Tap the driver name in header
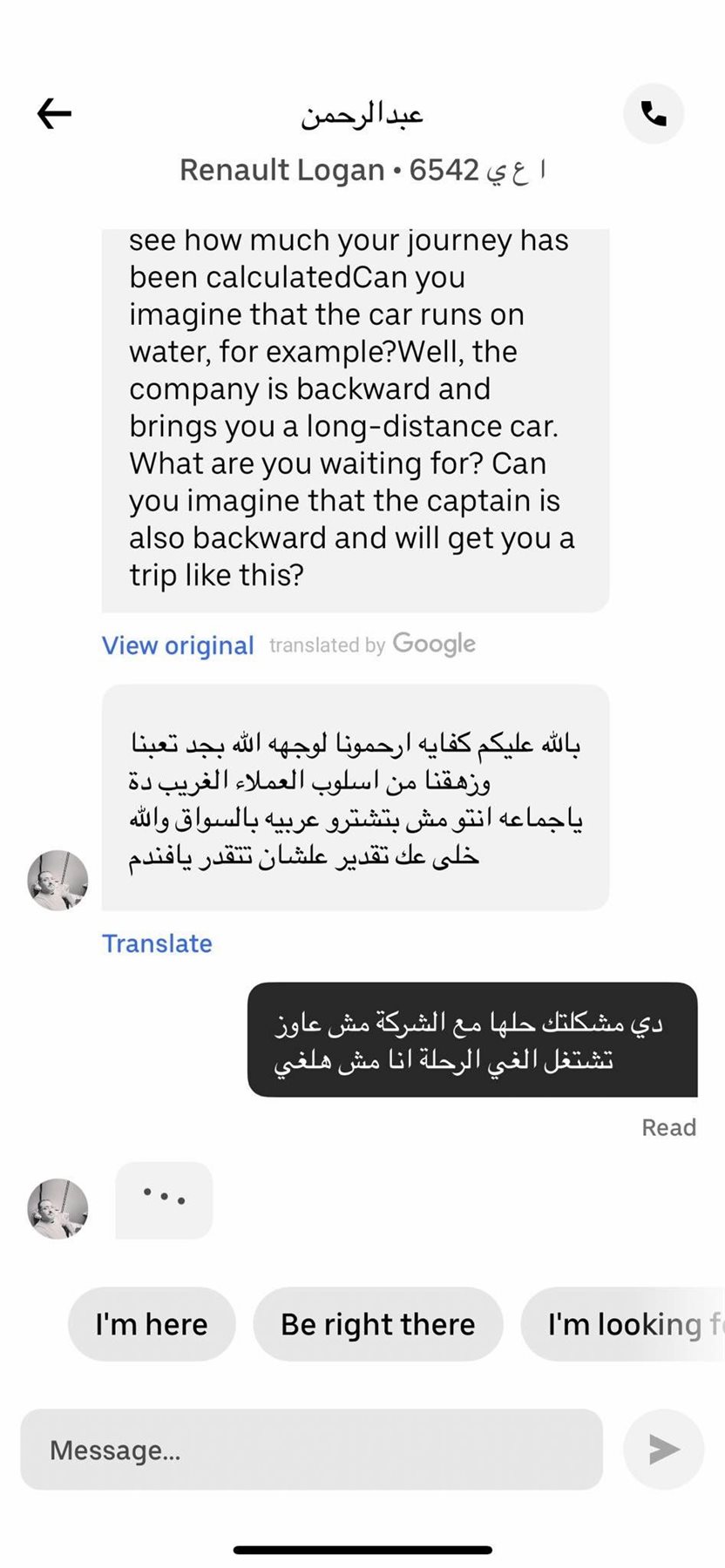 [x=362, y=115]
